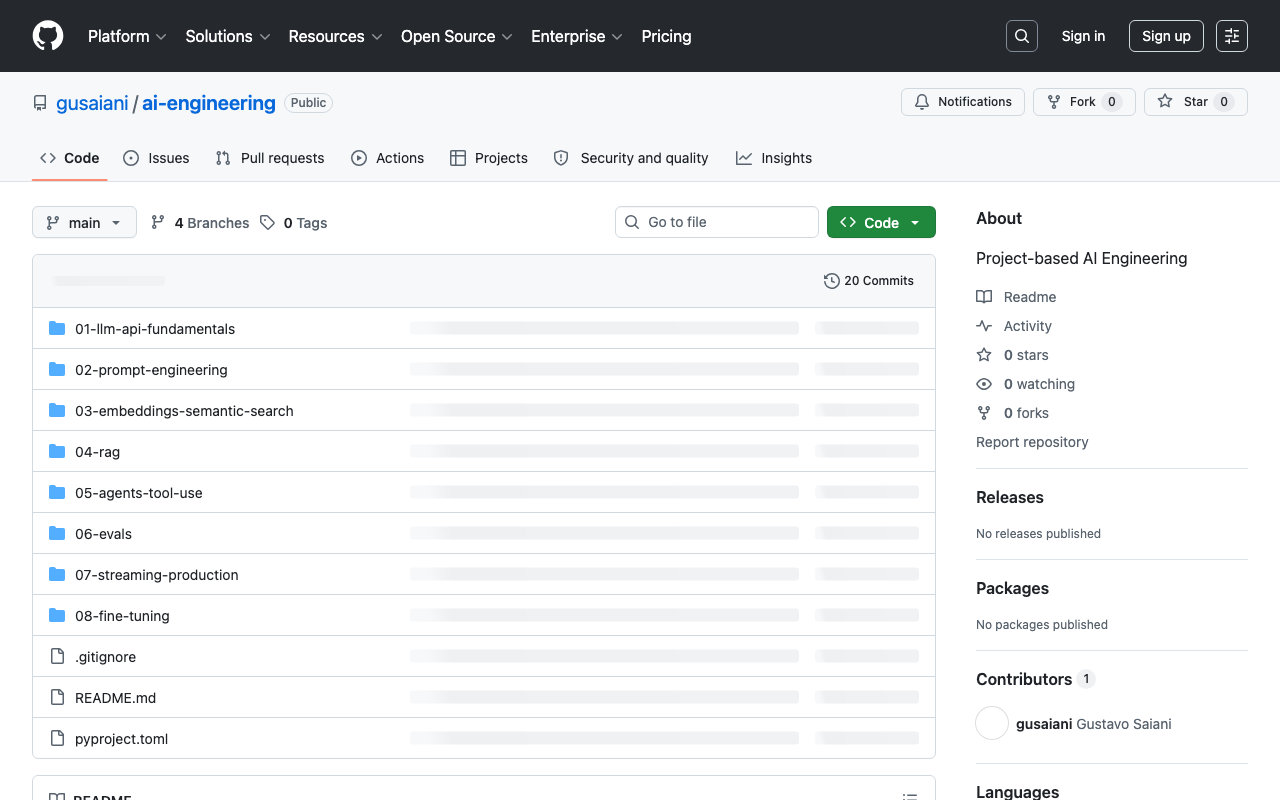Open the 01-llm-api-fundamentals folder
The width and height of the screenshot is (1280, 800).
pyautogui.click(x=155, y=329)
